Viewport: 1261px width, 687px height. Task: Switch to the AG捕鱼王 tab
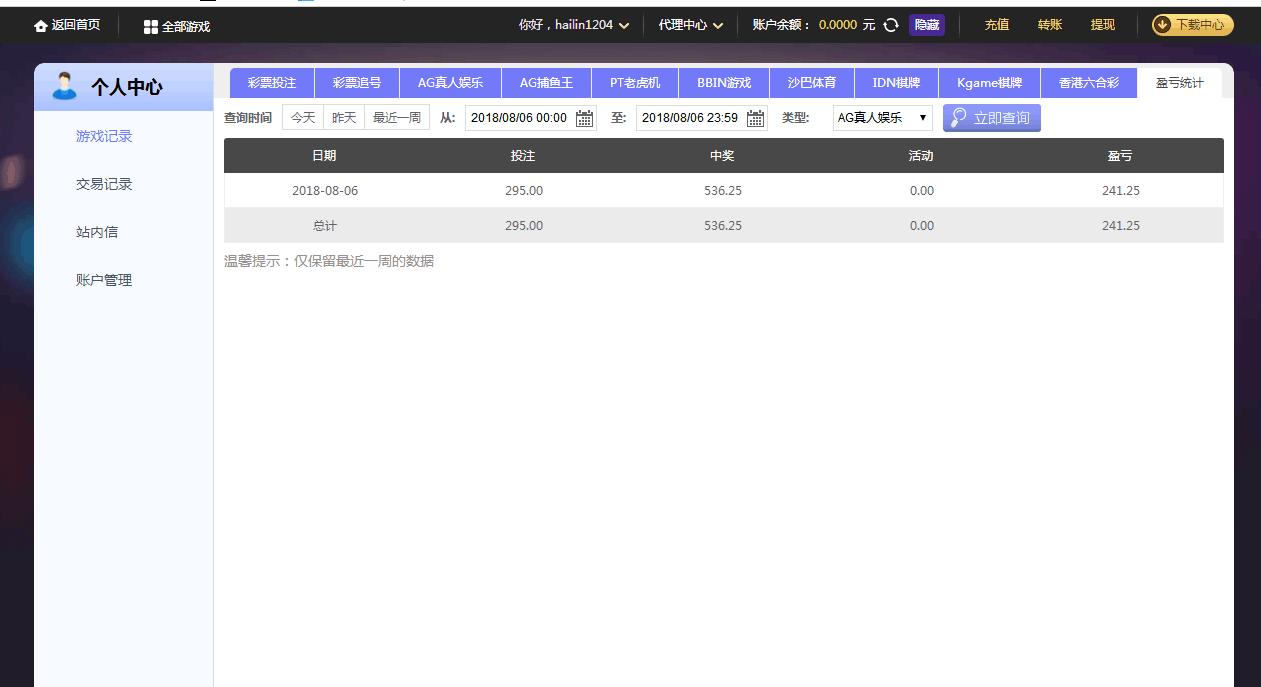pyautogui.click(x=546, y=83)
